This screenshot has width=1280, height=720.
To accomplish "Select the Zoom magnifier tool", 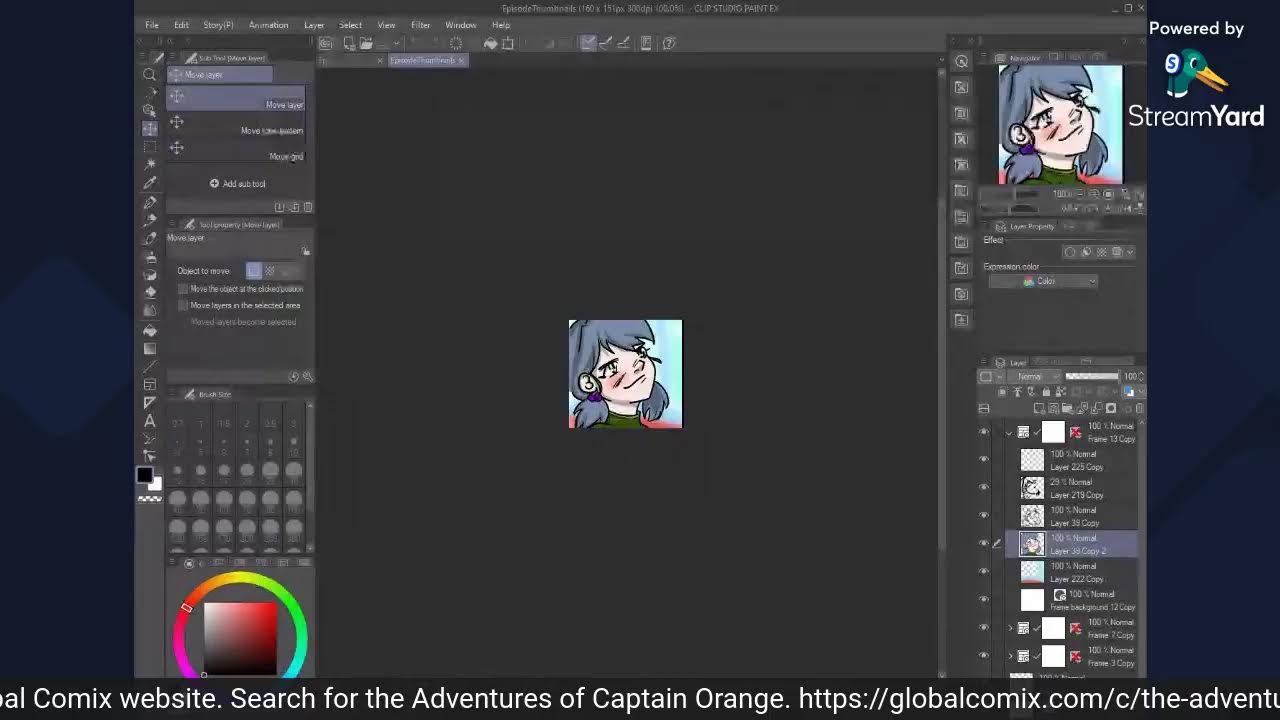I will (x=149, y=74).
